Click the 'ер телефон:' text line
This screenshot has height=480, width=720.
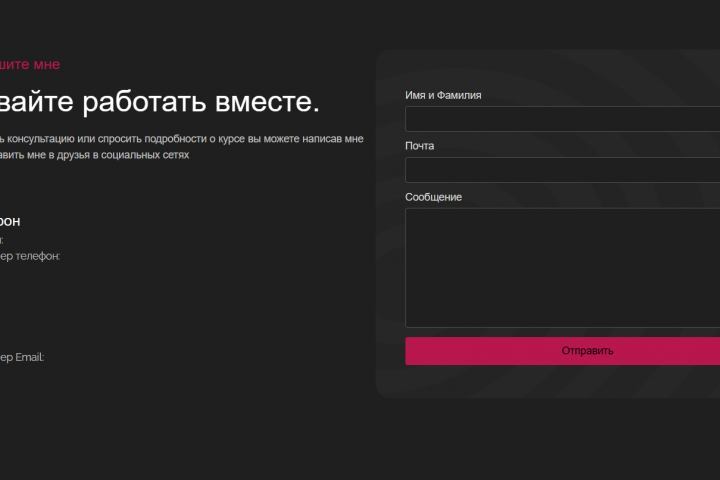coord(30,256)
